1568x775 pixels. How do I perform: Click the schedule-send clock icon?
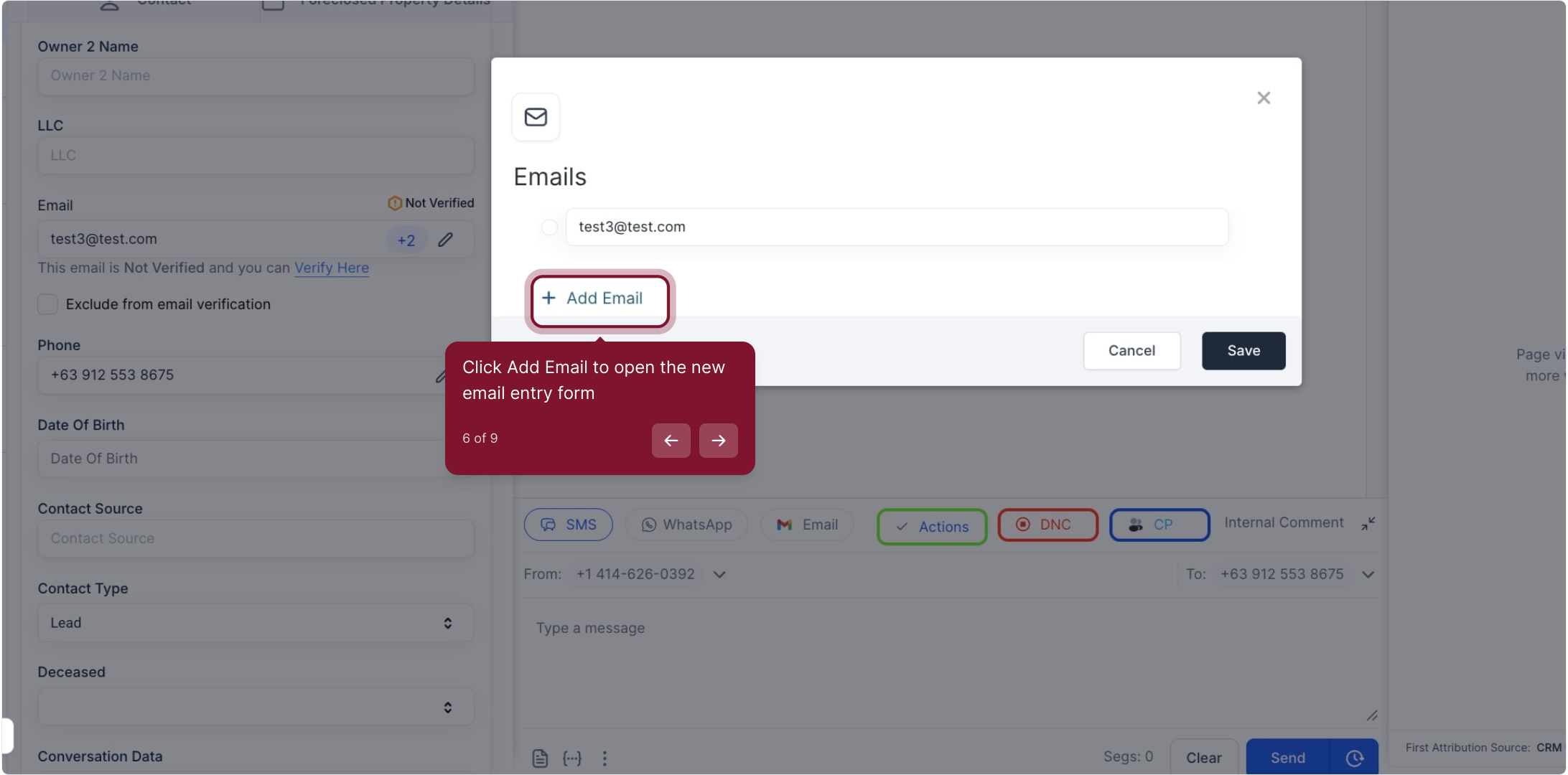tap(1354, 758)
